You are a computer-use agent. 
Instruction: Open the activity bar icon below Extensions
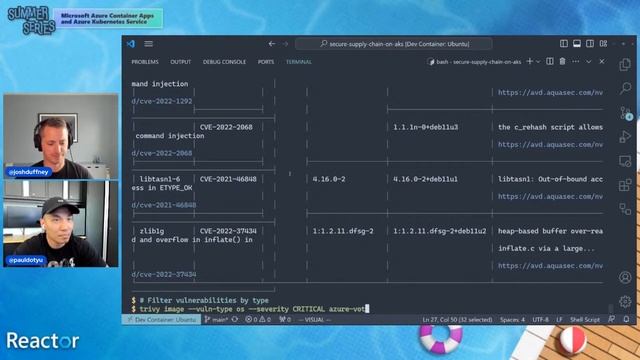coord(625,209)
